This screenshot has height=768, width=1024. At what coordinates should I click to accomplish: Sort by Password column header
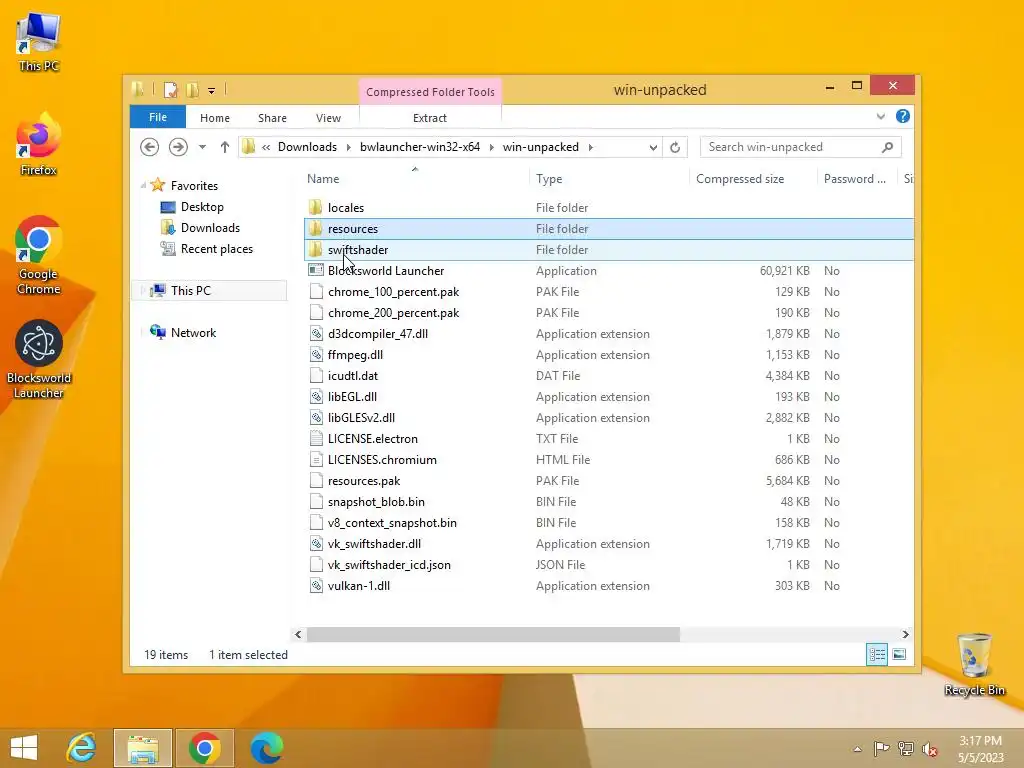pyautogui.click(x=857, y=178)
